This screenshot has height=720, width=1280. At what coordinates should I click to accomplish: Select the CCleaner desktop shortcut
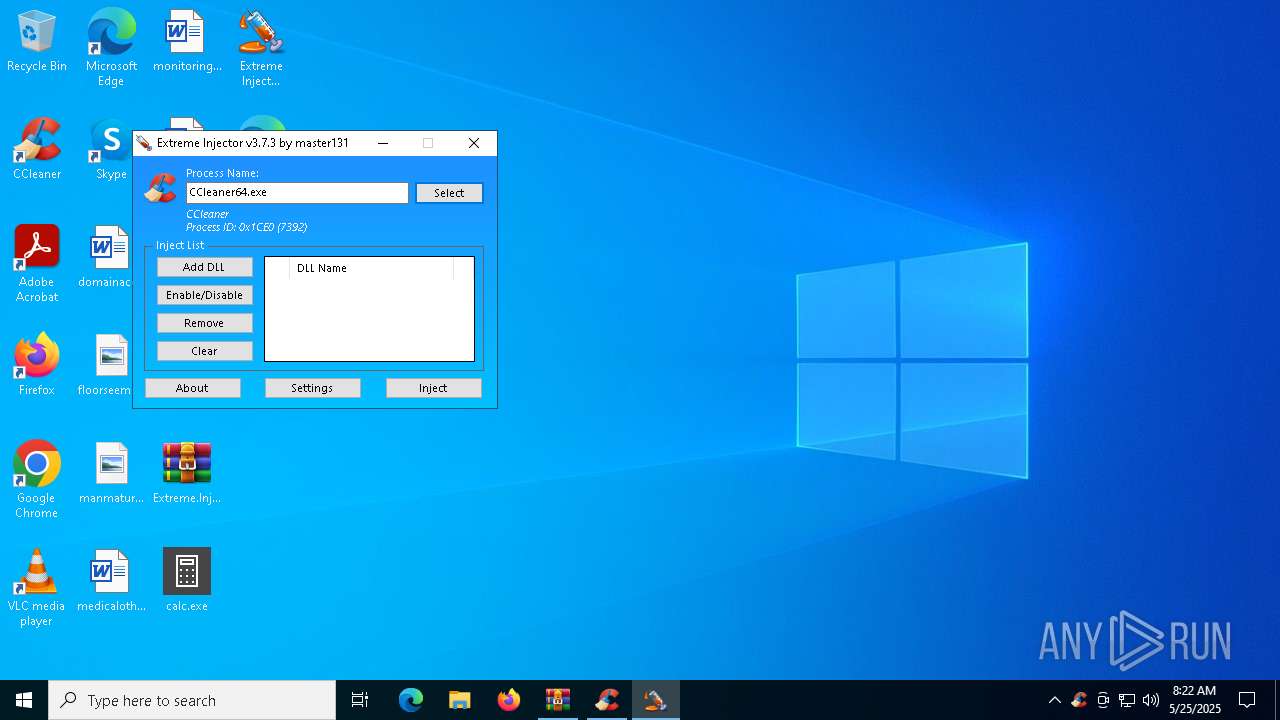tap(37, 150)
